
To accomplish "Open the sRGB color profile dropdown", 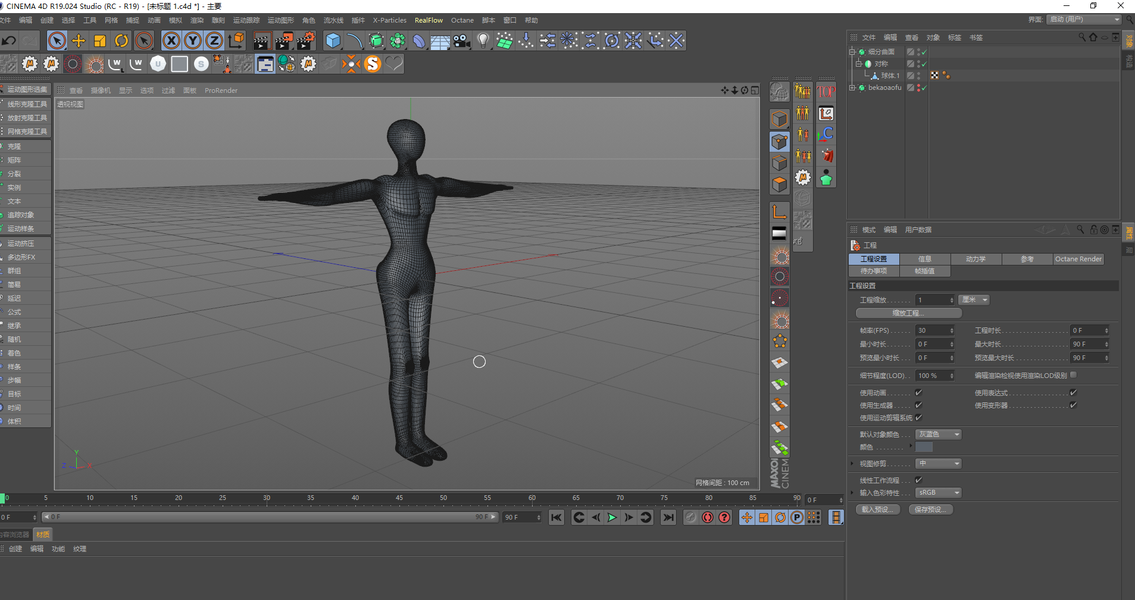I will pos(938,493).
